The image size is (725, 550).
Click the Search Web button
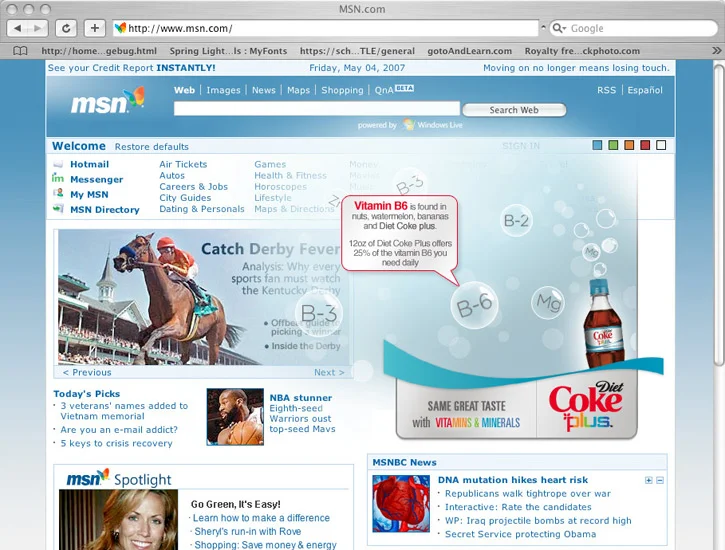pyautogui.click(x=514, y=110)
